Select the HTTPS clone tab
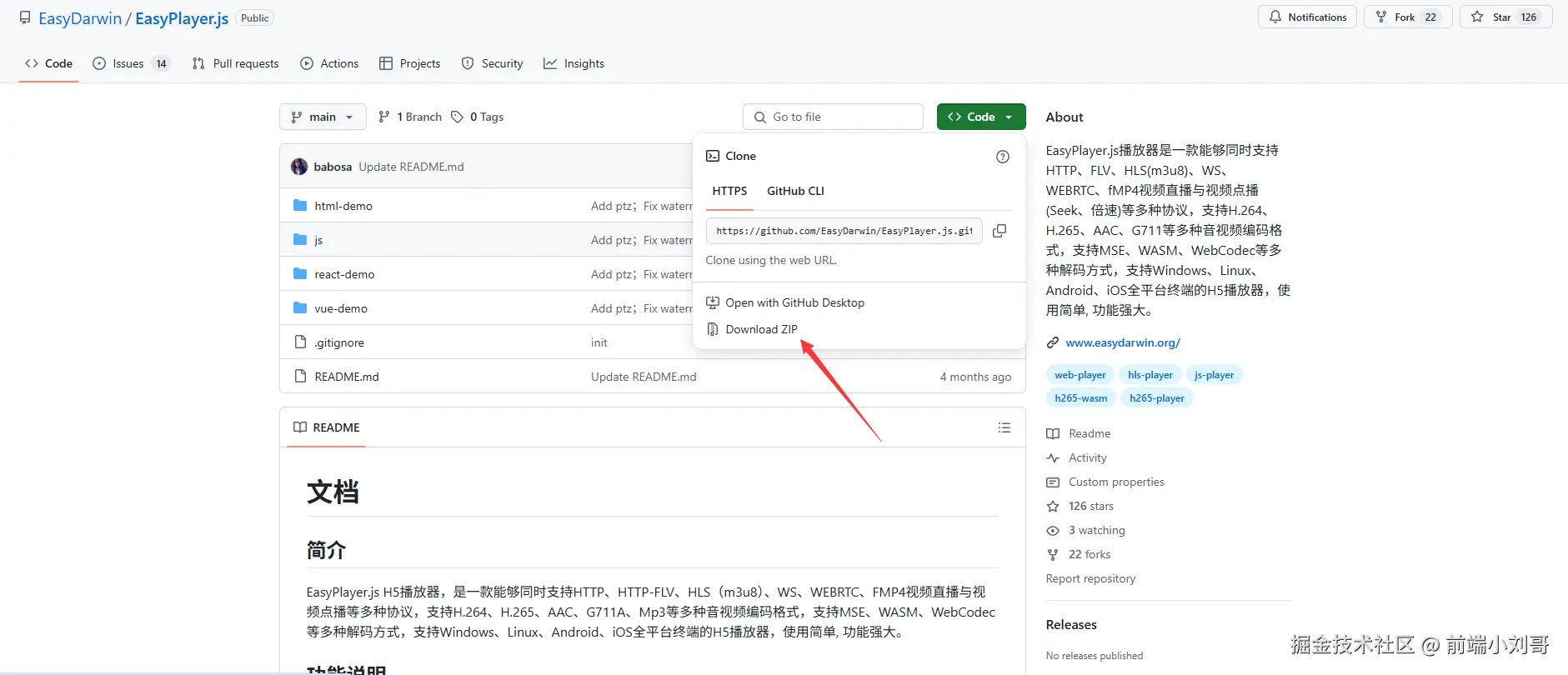 pyautogui.click(x=729, y=191)
